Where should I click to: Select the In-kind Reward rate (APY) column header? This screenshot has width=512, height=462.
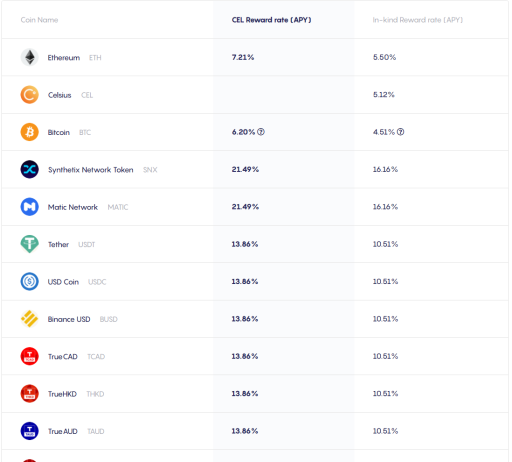[x=418, y=20]
